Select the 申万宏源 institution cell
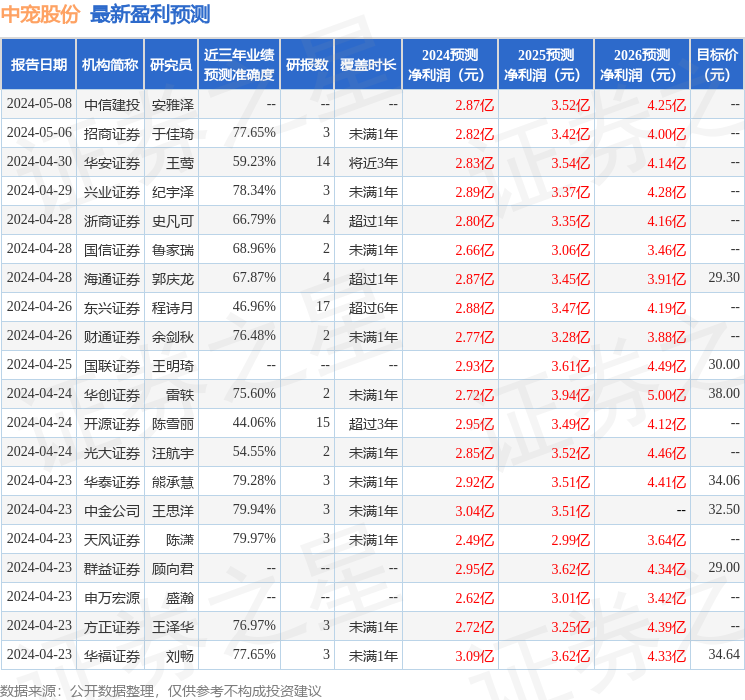Screen dimensions: 745x700 (112, 598)
